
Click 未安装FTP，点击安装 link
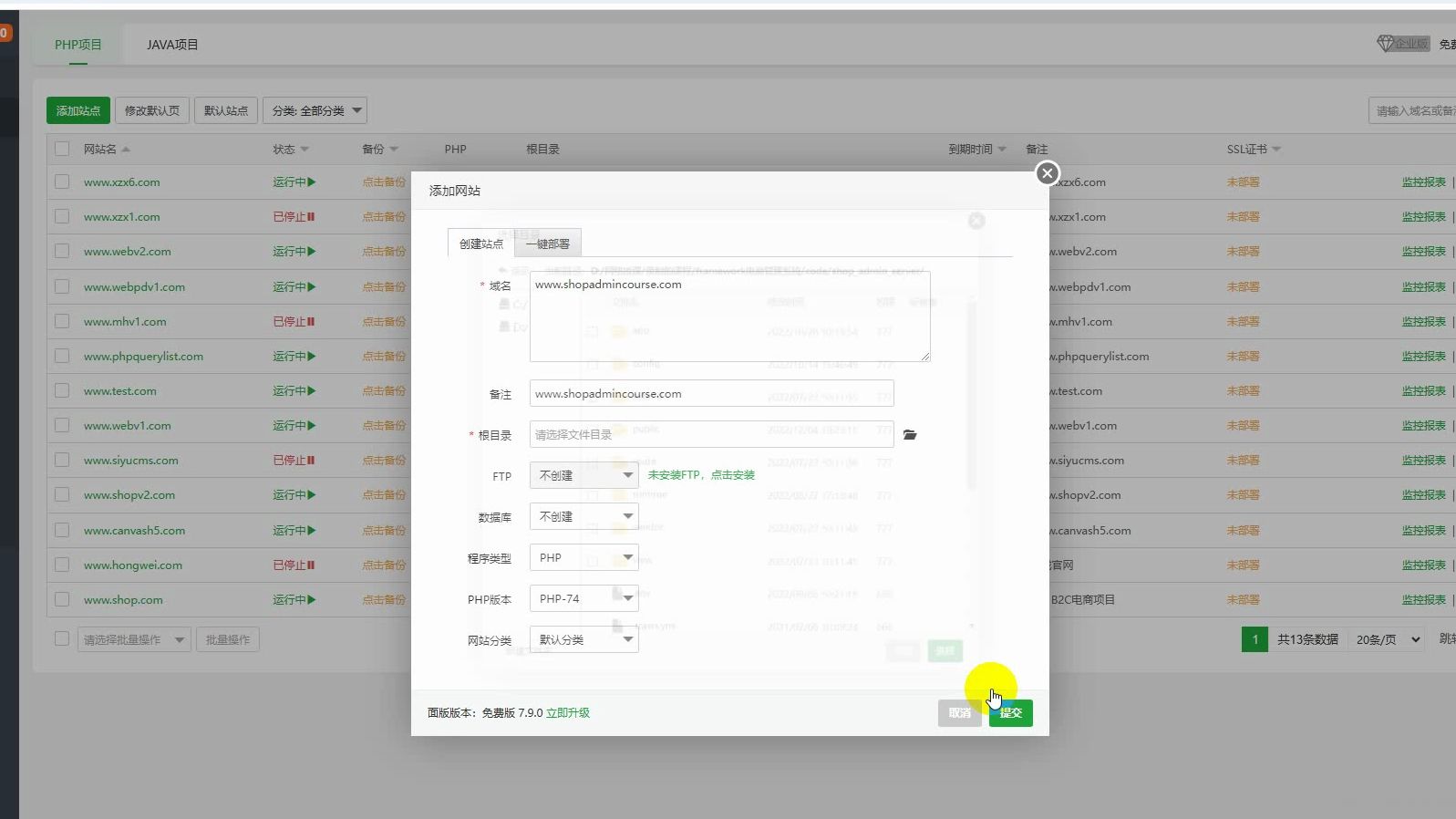[701, 475]
